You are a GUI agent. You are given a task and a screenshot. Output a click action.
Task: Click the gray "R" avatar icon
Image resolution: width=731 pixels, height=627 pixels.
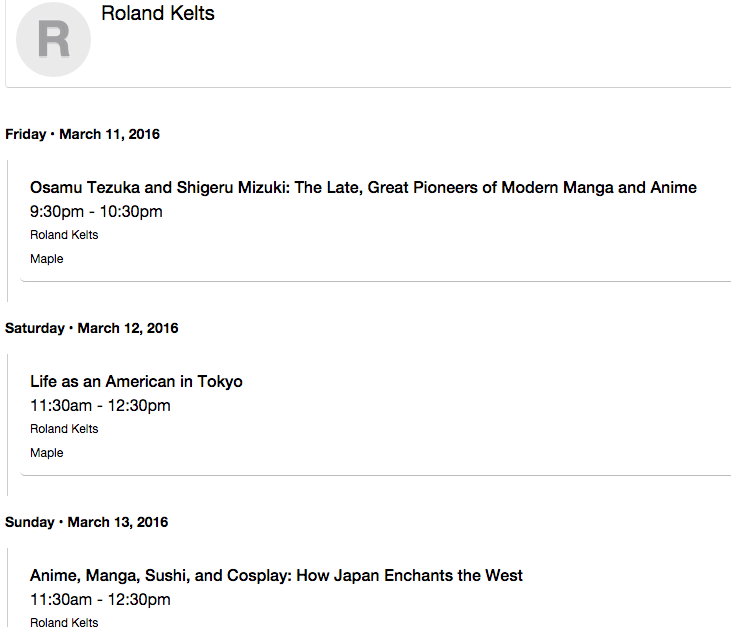[54, 40]
